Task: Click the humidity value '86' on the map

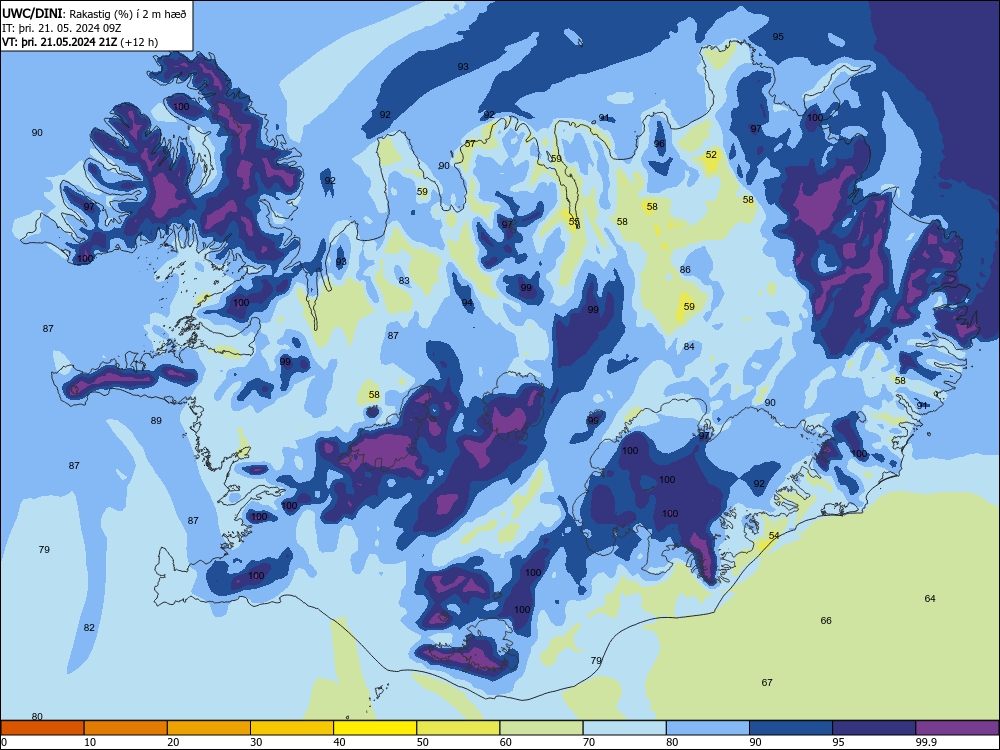Action: pos(685,270)
